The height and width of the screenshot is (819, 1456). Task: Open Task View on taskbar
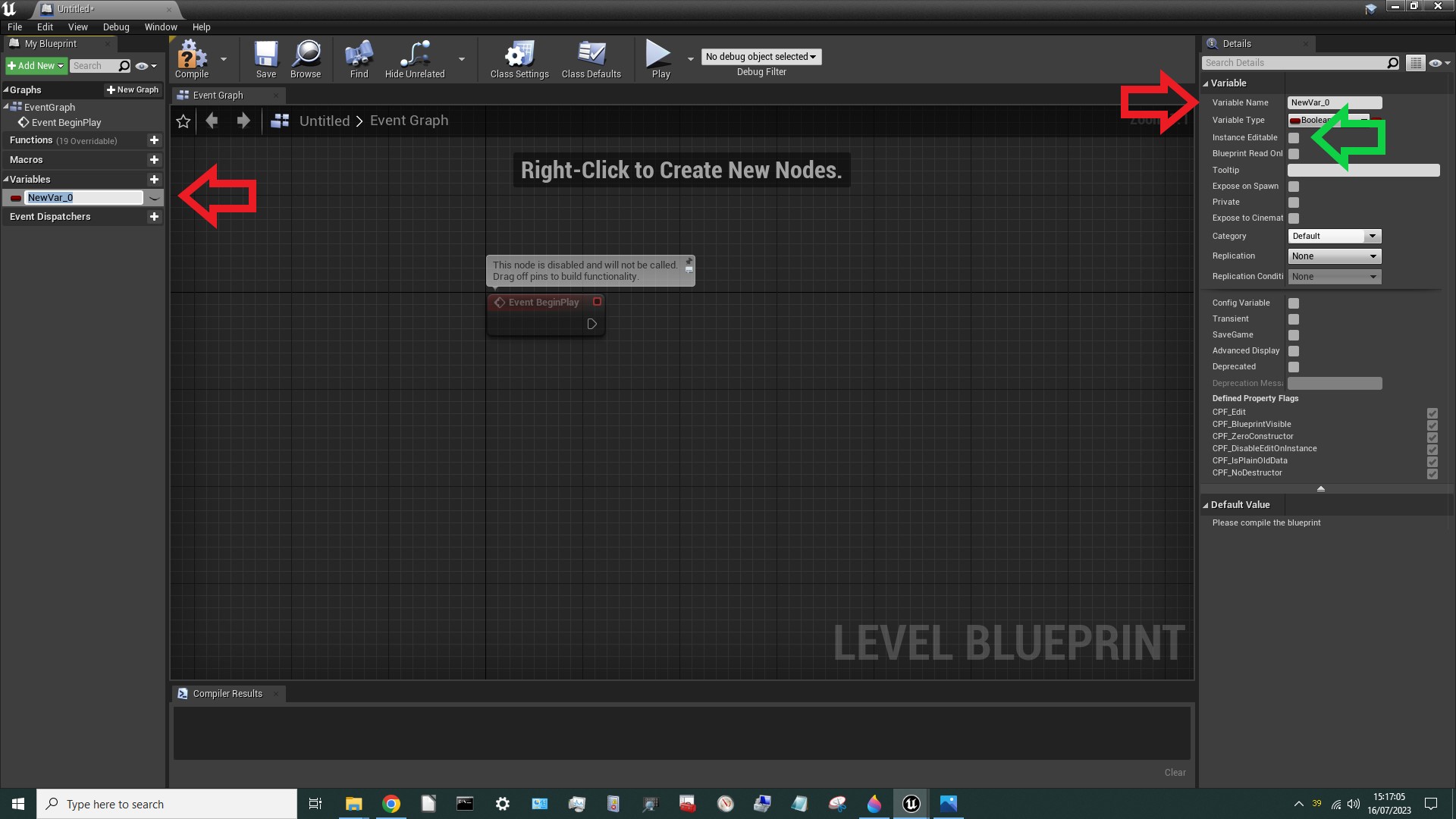click(x=315, y=804)
